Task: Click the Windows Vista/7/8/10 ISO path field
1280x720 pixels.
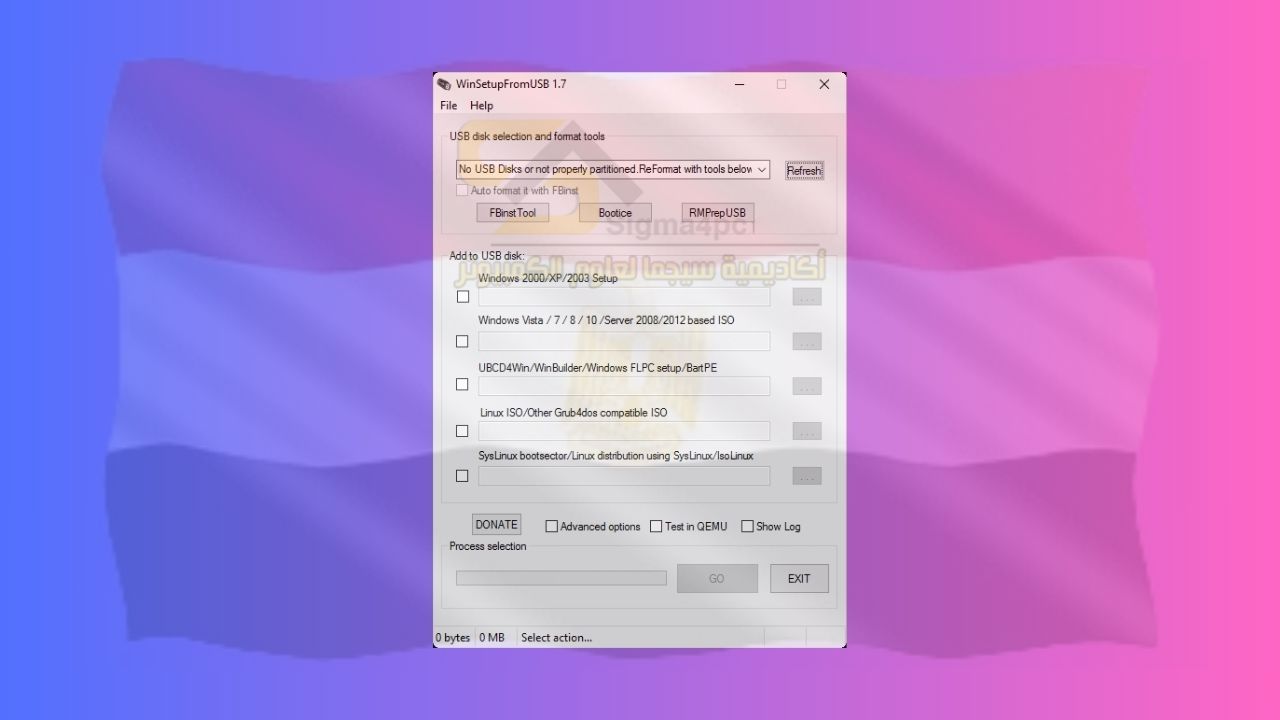Action: [624, 342]
